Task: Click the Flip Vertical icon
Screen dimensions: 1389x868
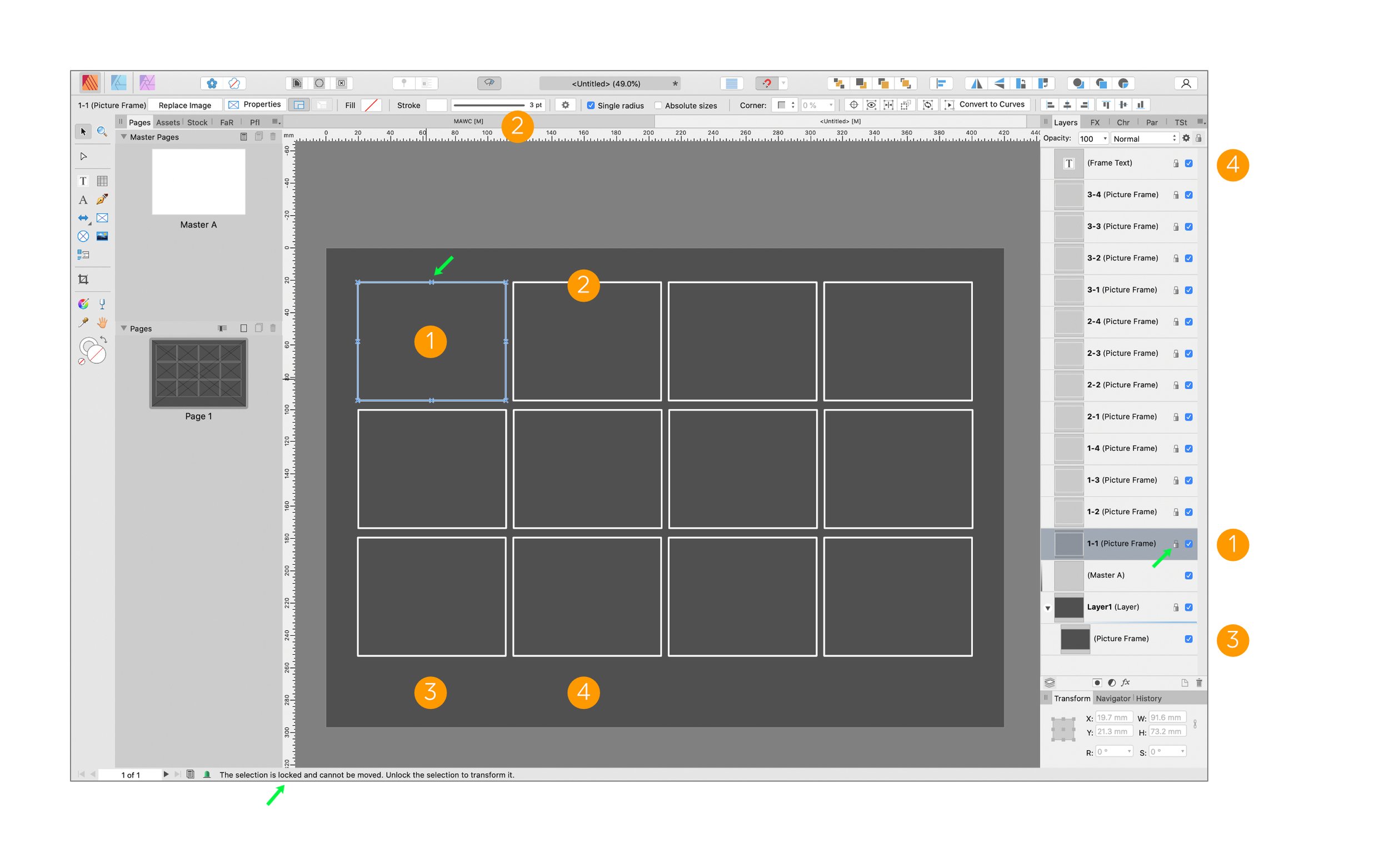Action: point(999,83)
